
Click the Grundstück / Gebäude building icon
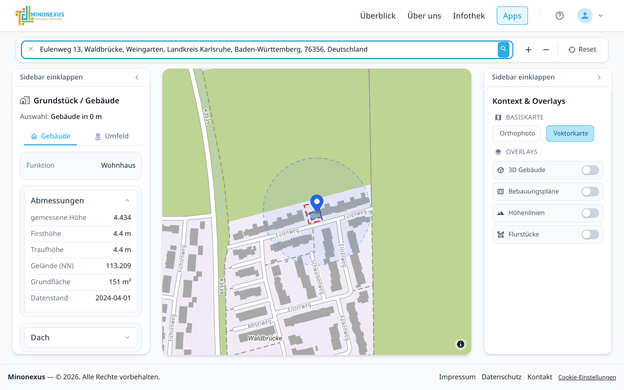point(25,101)
